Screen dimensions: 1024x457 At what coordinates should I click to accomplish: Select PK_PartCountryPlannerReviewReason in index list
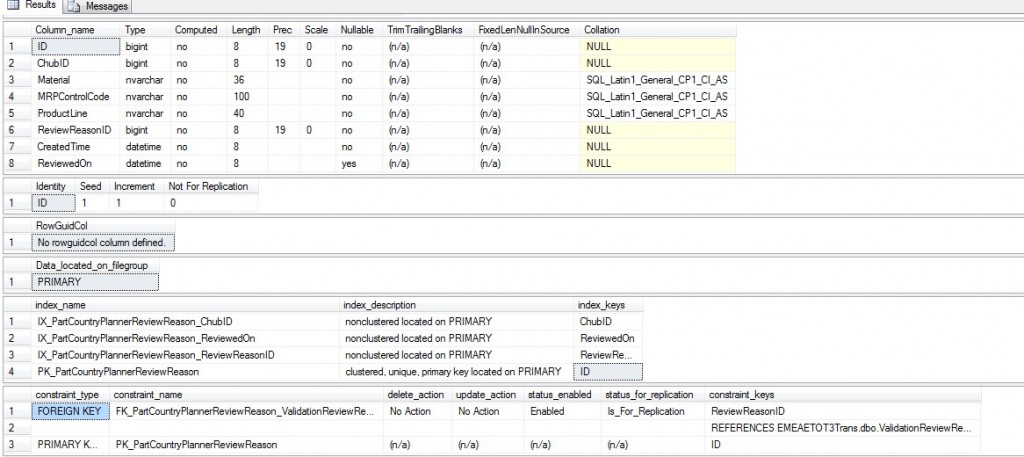[x=186, y=371]
